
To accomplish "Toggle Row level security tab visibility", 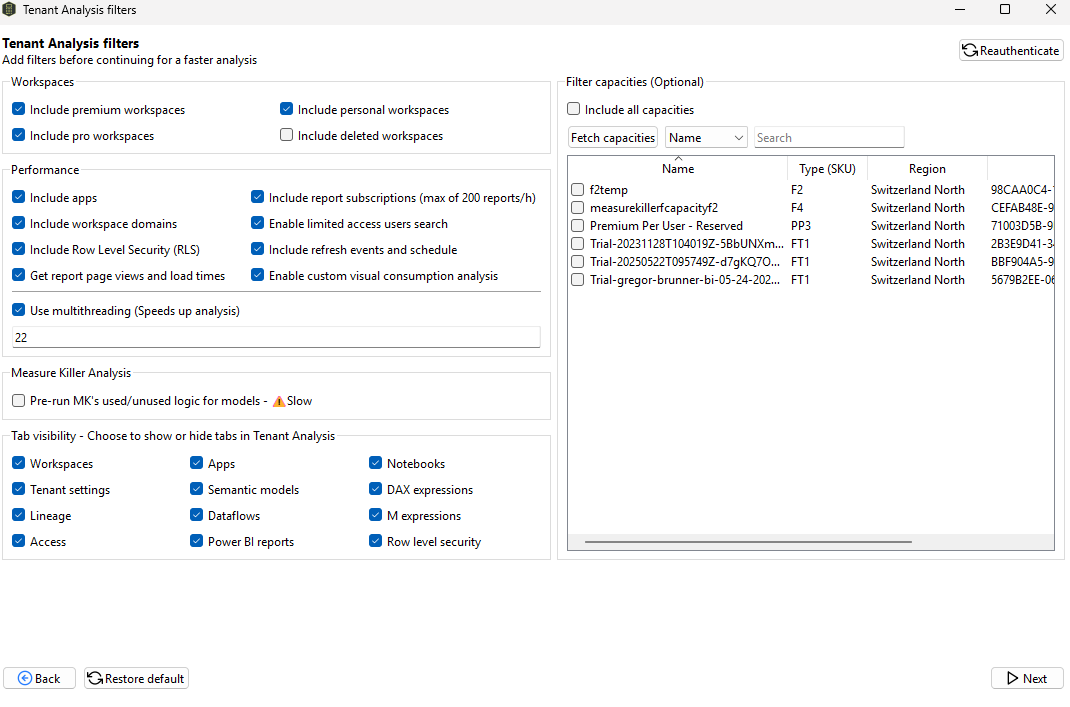I will click(x=375, y=540).
